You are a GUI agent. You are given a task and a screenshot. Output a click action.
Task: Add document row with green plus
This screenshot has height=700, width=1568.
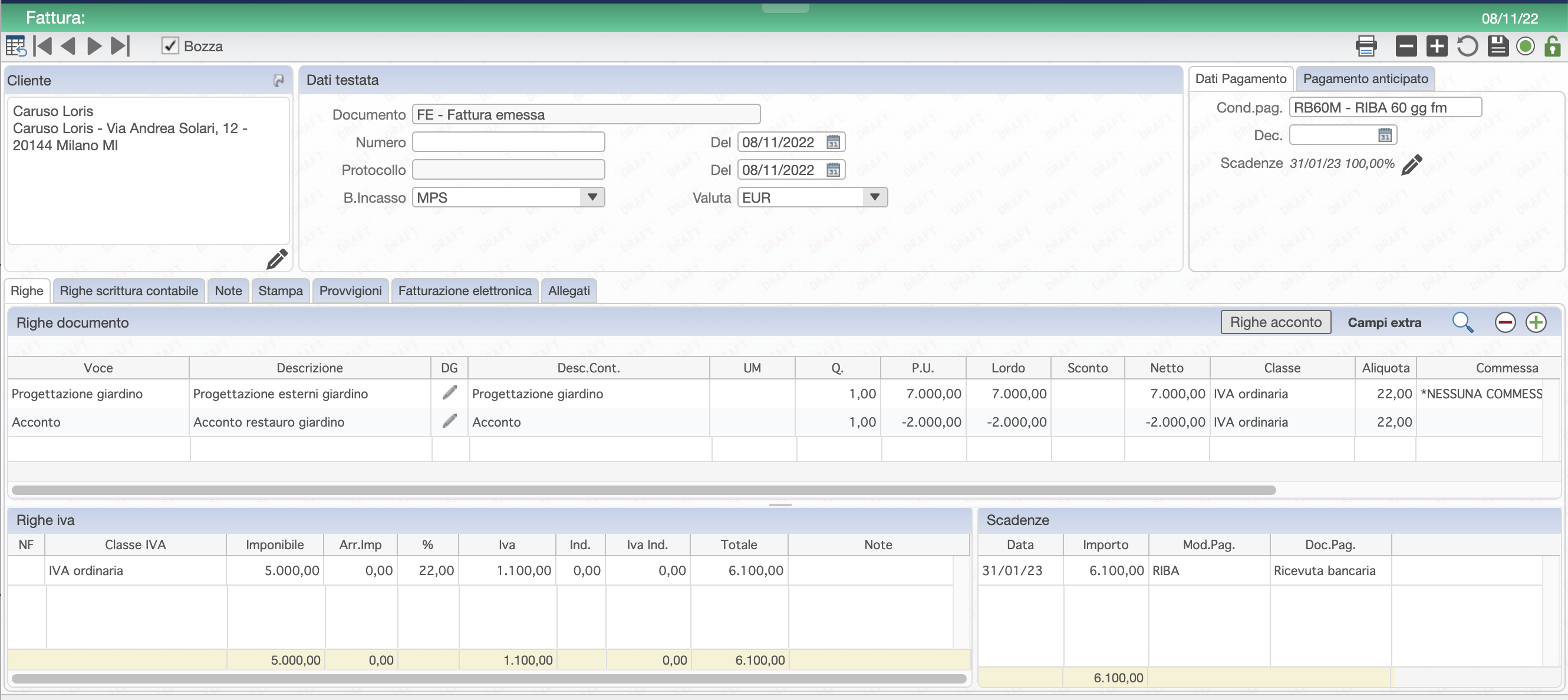[x=1536, y=323]
